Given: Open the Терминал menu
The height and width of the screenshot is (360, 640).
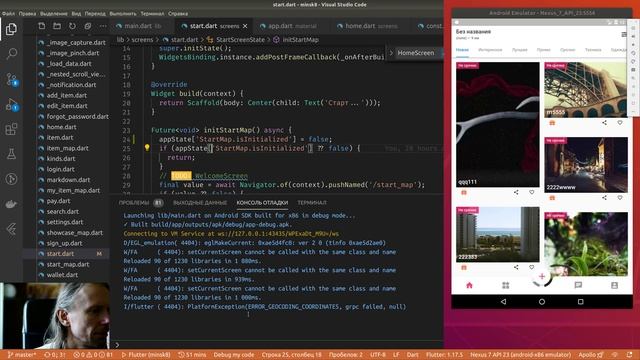Looking at the screenshot, I should (152, 13).
